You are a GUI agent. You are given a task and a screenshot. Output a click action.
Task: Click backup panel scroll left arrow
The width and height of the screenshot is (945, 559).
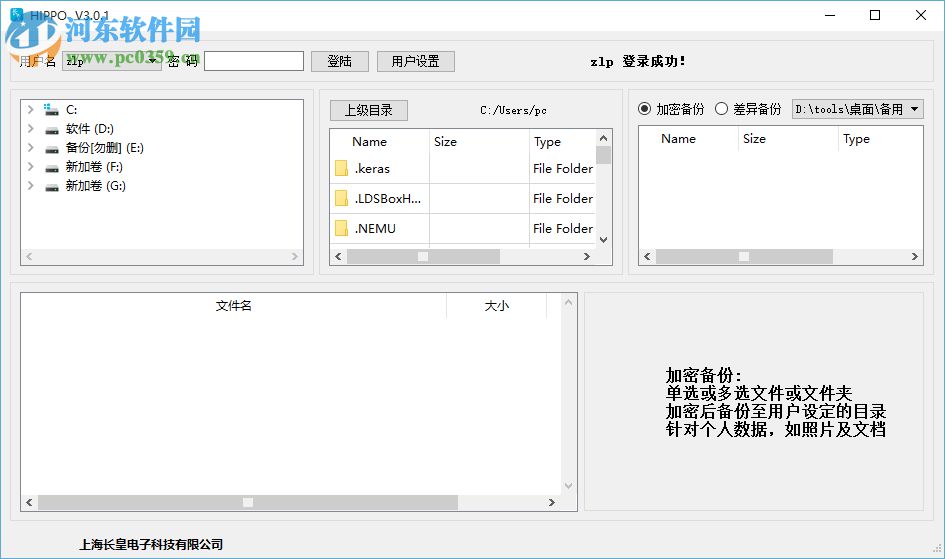pos(647,257)
